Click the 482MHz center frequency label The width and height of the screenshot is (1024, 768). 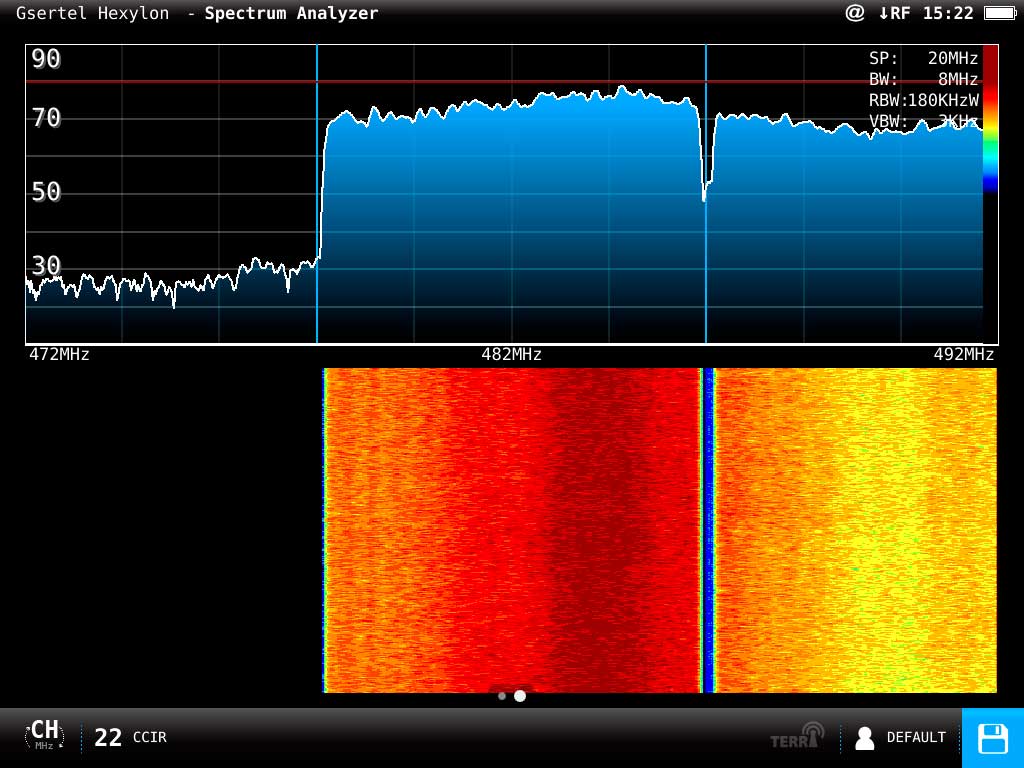(x=511, y=355)
